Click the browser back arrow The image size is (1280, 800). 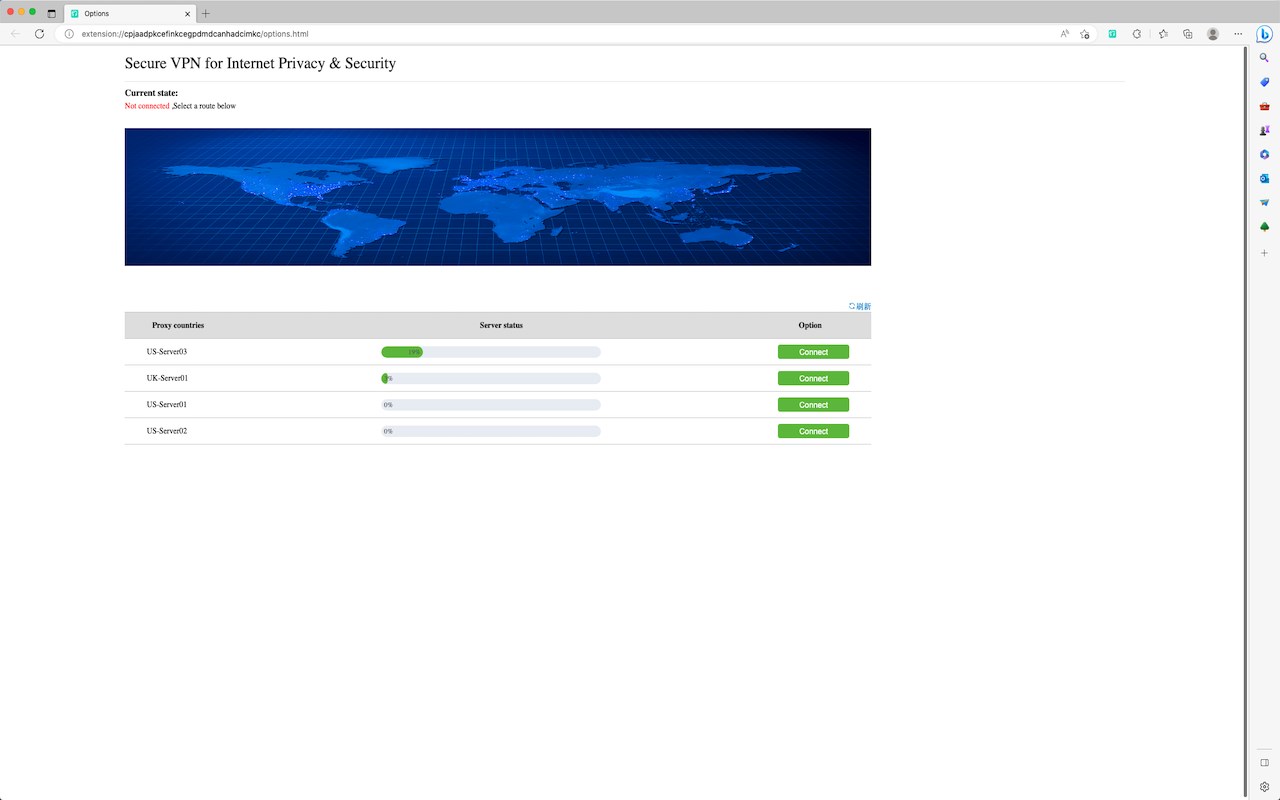(15, 34)
